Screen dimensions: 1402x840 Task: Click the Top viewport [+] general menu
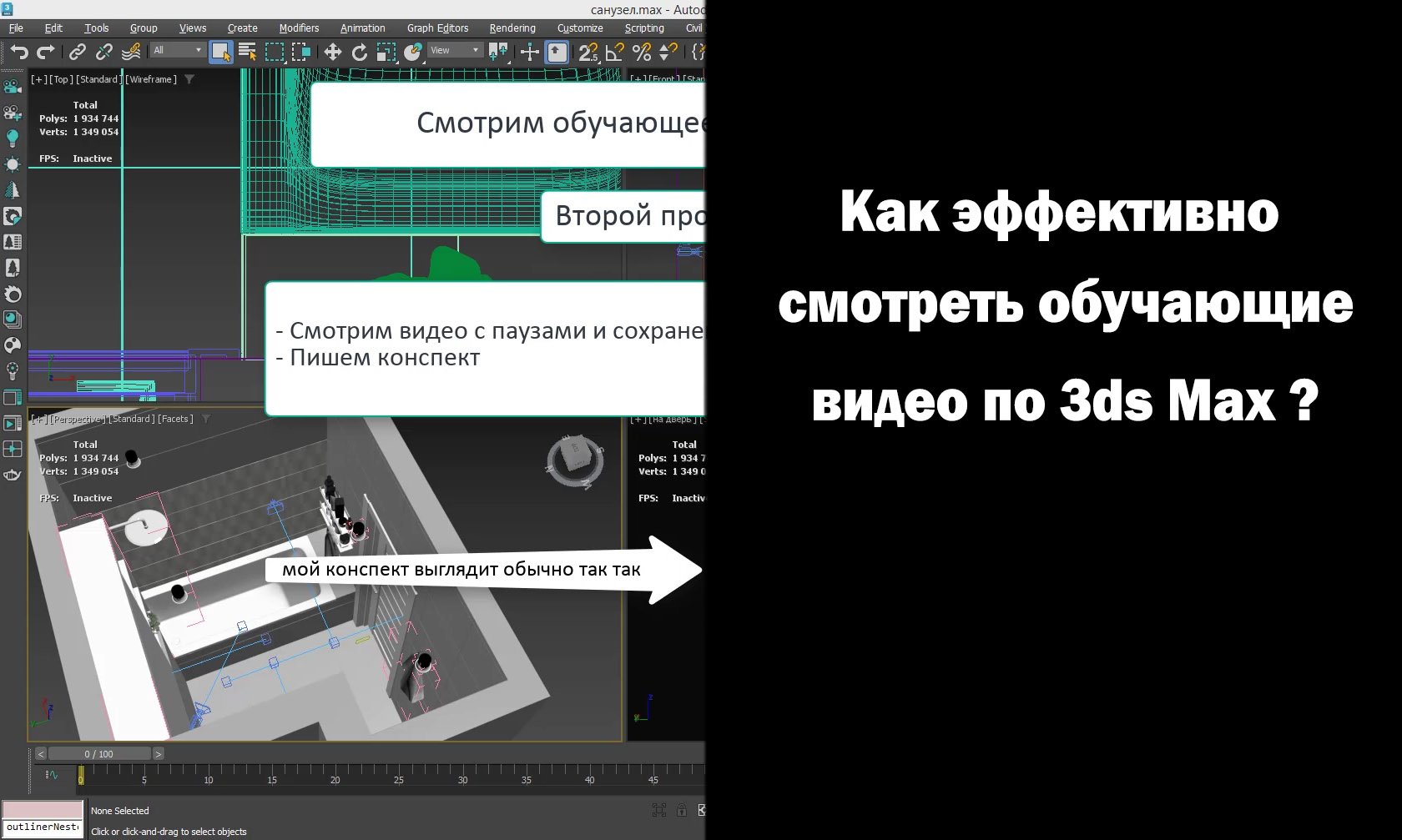pyautogui.click(x=38, y=79)
